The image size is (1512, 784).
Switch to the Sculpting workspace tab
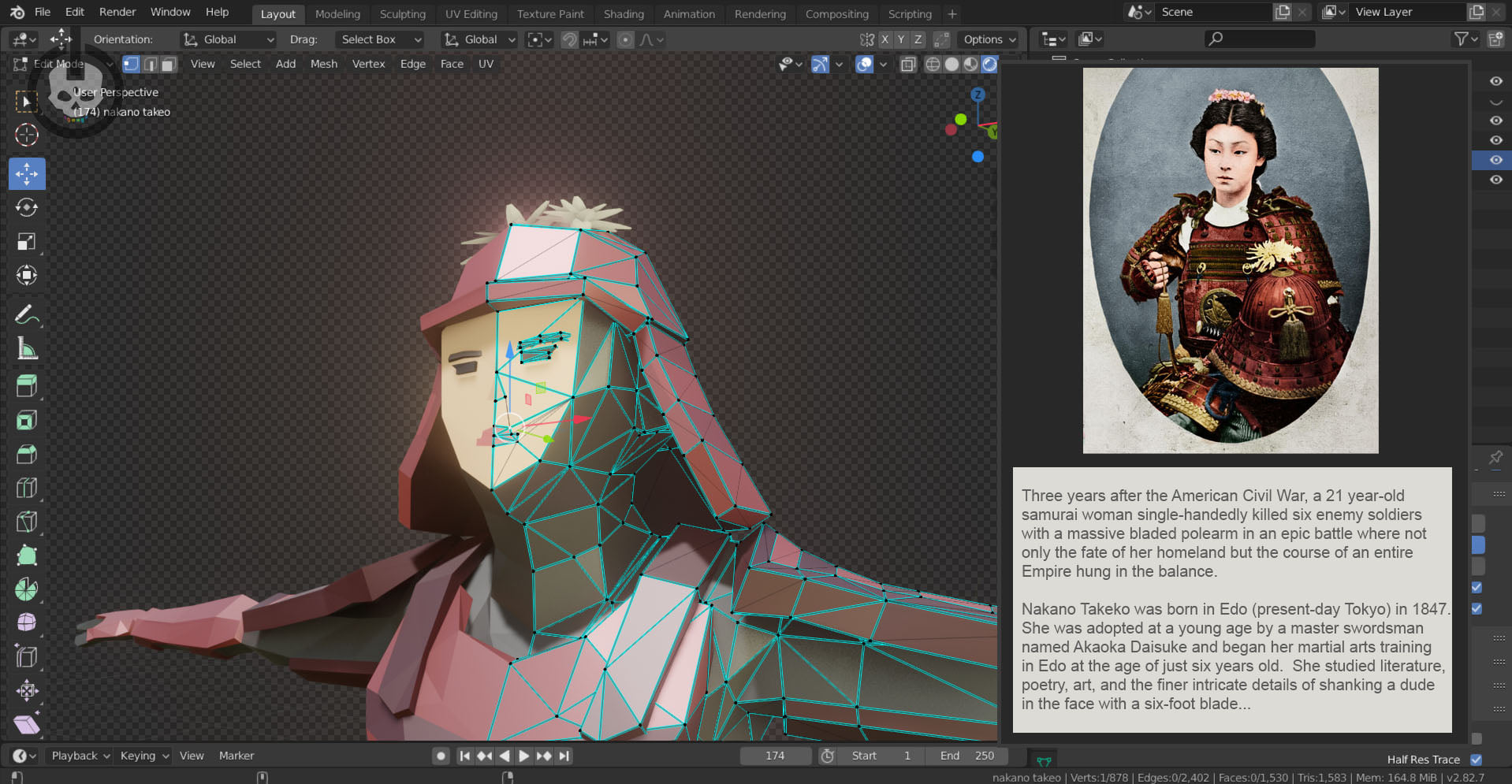click(402, 13)
